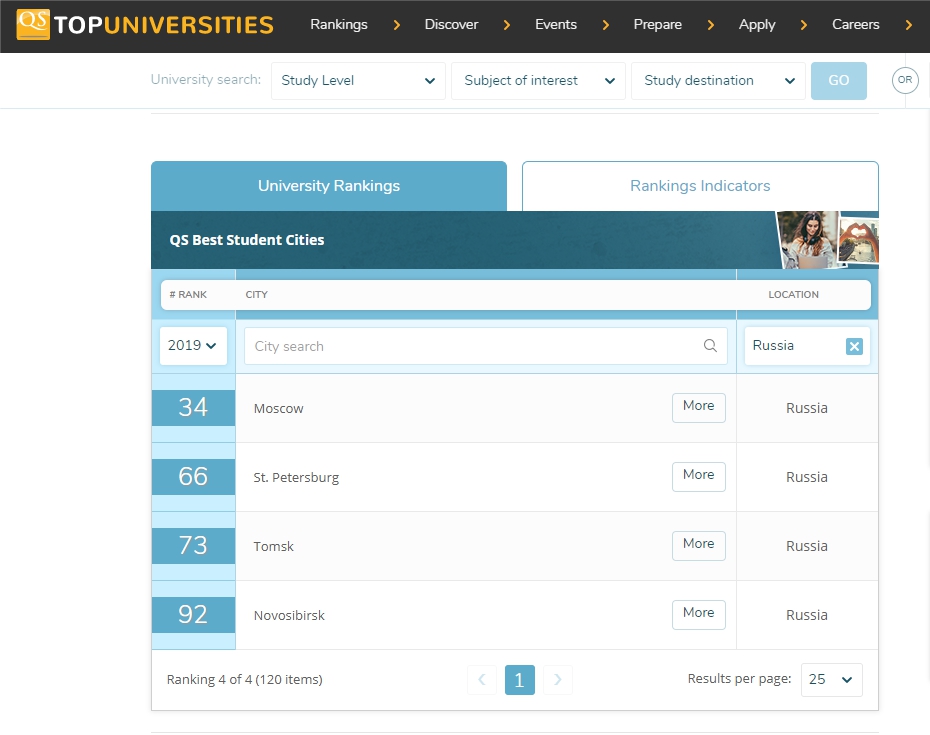The image size is (930, 735).
Task: Click More for Tomsk
Action: coord(699,545)
